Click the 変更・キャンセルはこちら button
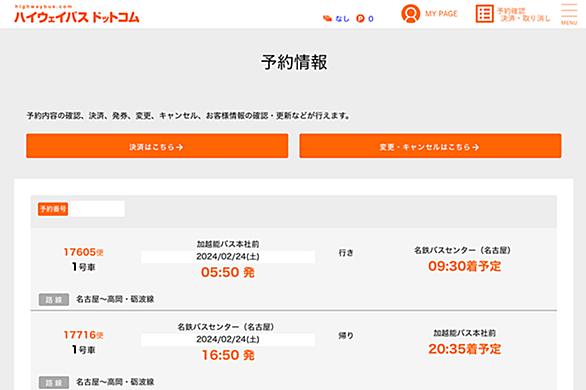The image size is (586, 390). pyautogui.click(x=430, y=146)
